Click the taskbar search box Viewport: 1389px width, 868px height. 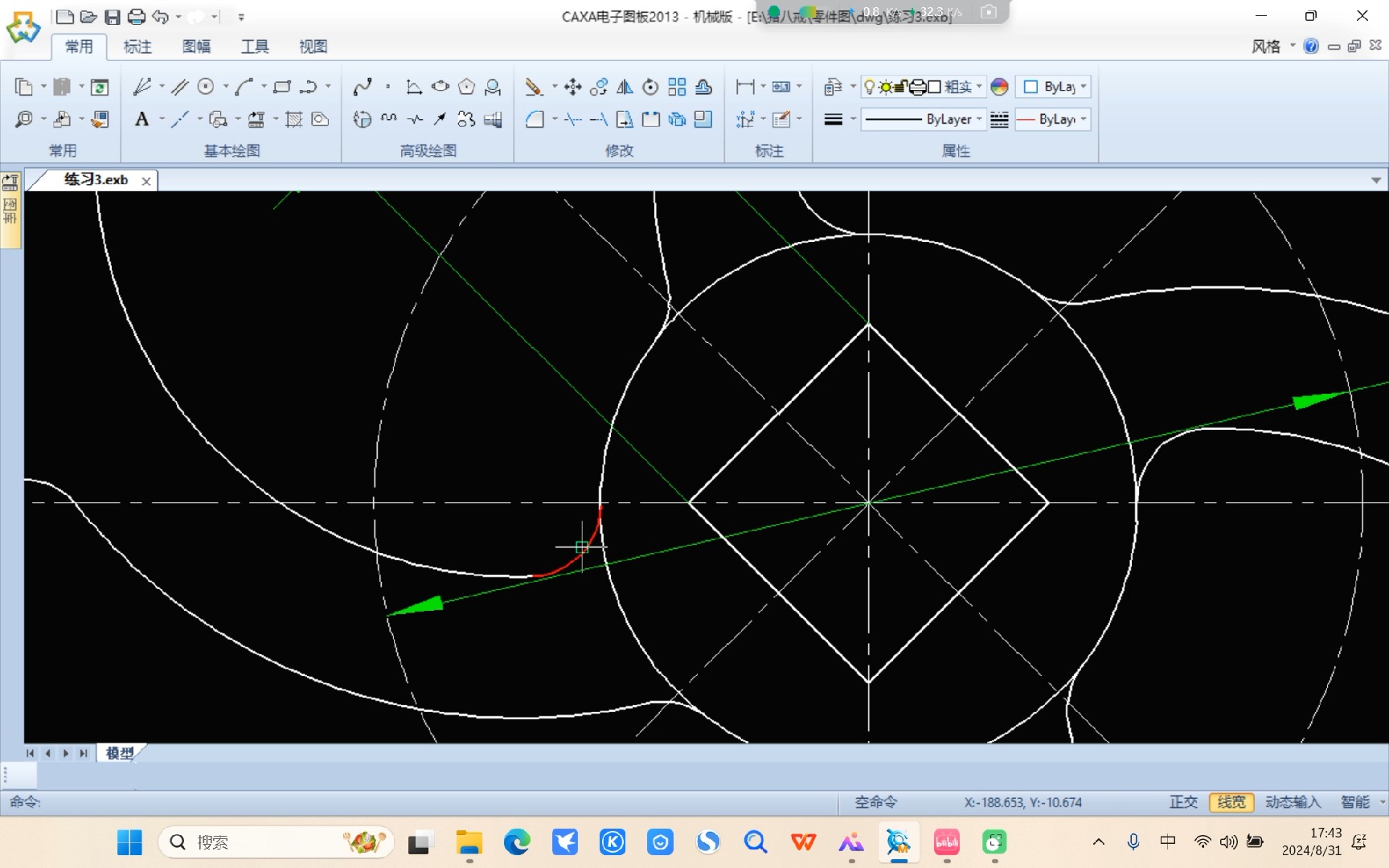tap(276, 842)
